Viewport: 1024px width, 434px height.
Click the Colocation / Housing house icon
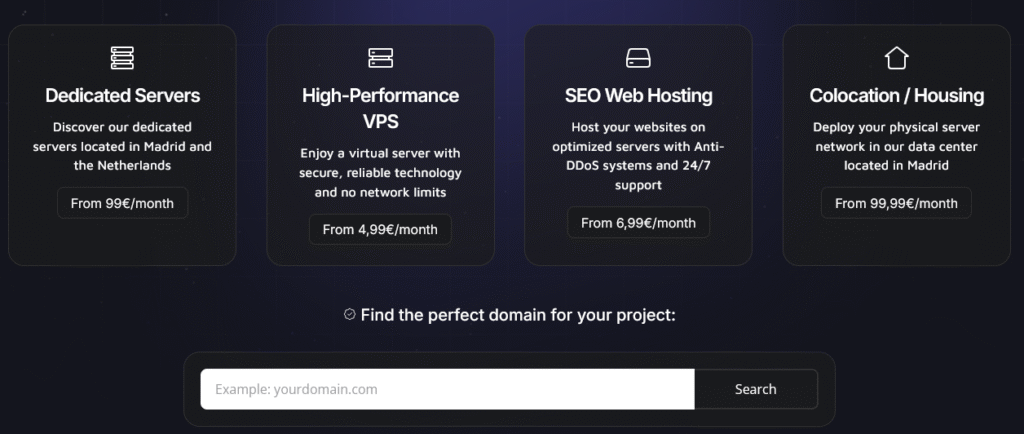(x=896, y=58)
